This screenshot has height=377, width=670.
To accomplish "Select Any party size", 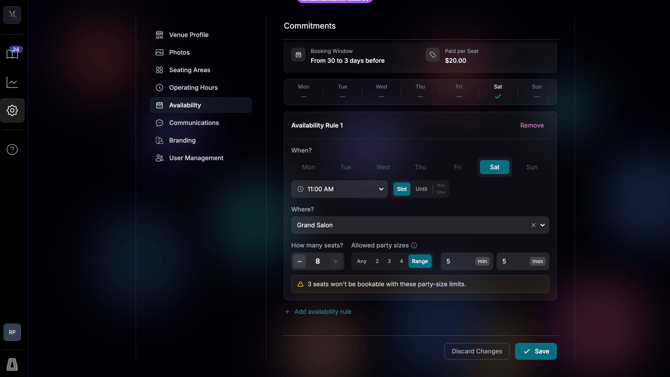I will tap(361, 261).
